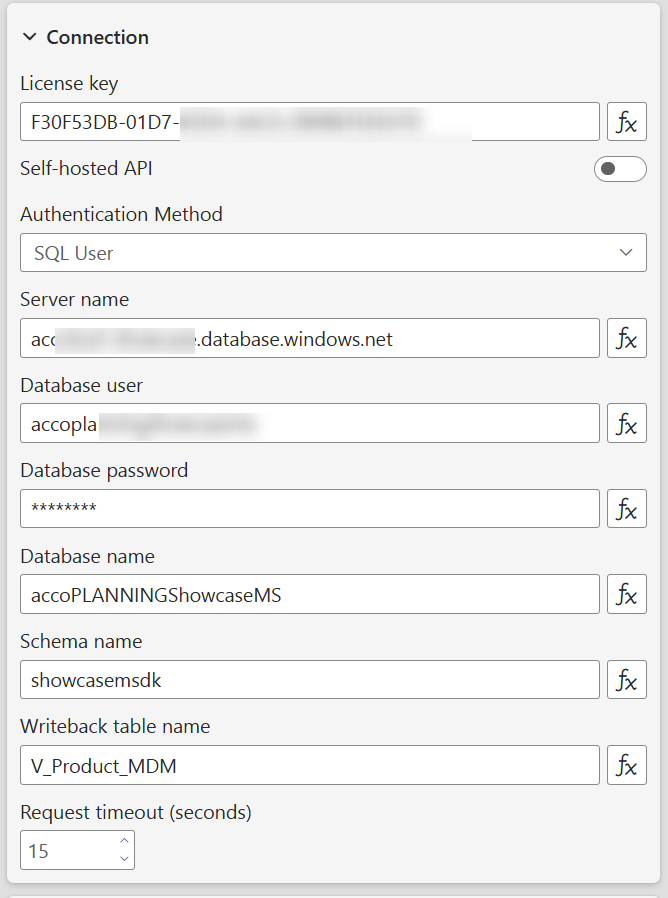
Task: Click the Database name text field
Action: coord(309,594)
